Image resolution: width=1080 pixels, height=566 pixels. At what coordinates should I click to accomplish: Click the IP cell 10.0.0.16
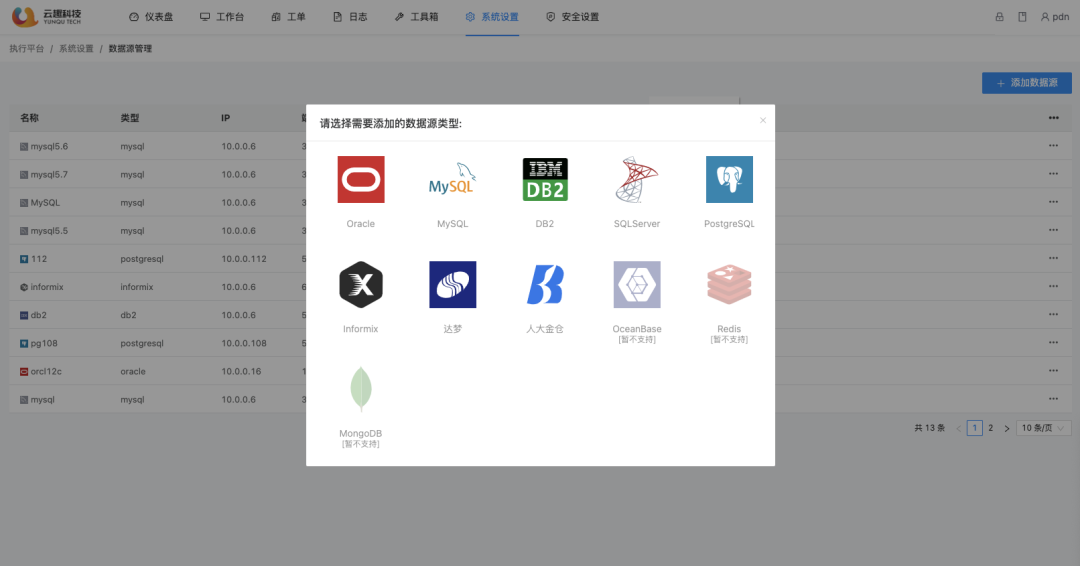(241, 372)
